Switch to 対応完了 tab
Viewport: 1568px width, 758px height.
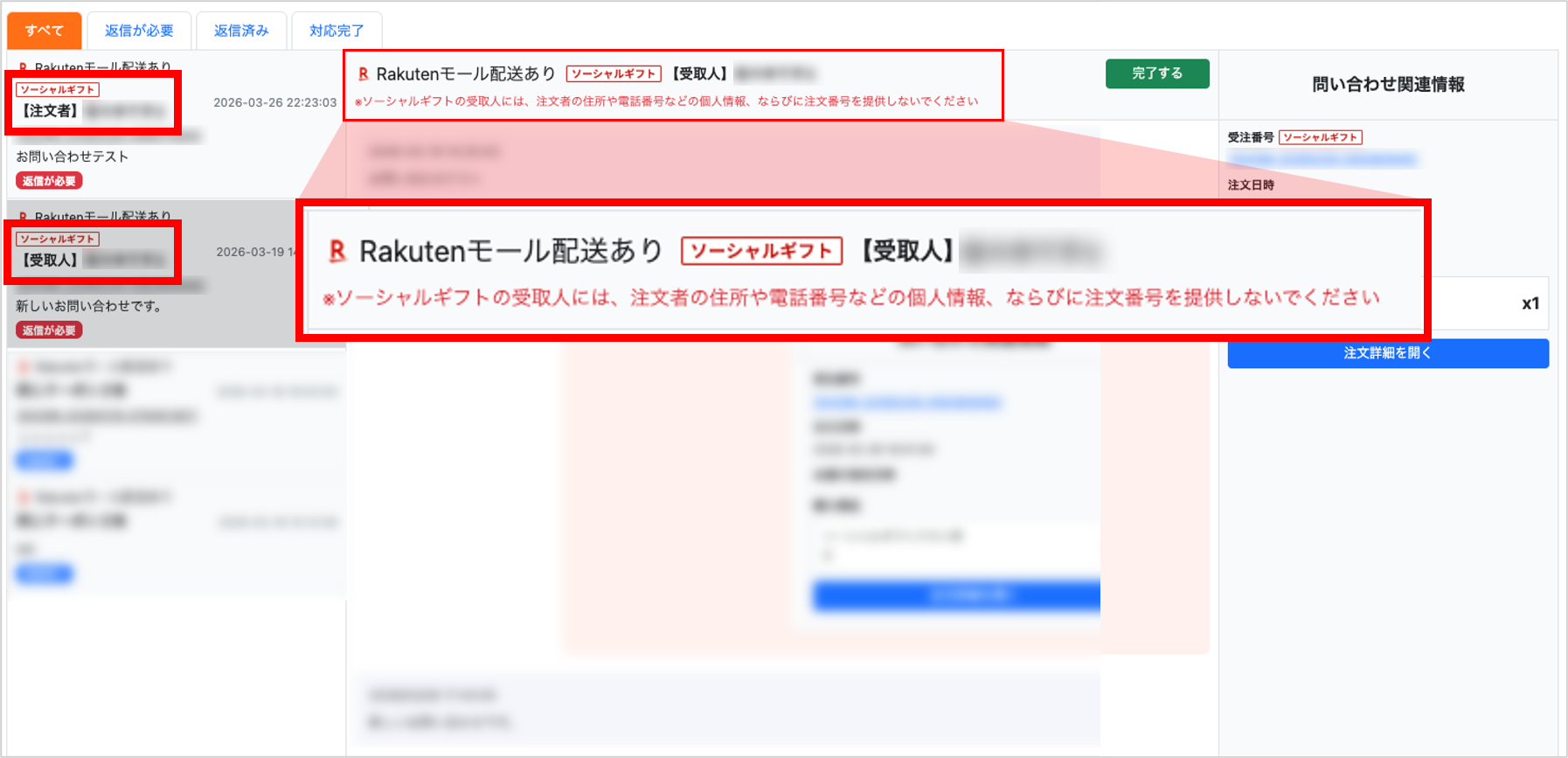tap(336, 31)
